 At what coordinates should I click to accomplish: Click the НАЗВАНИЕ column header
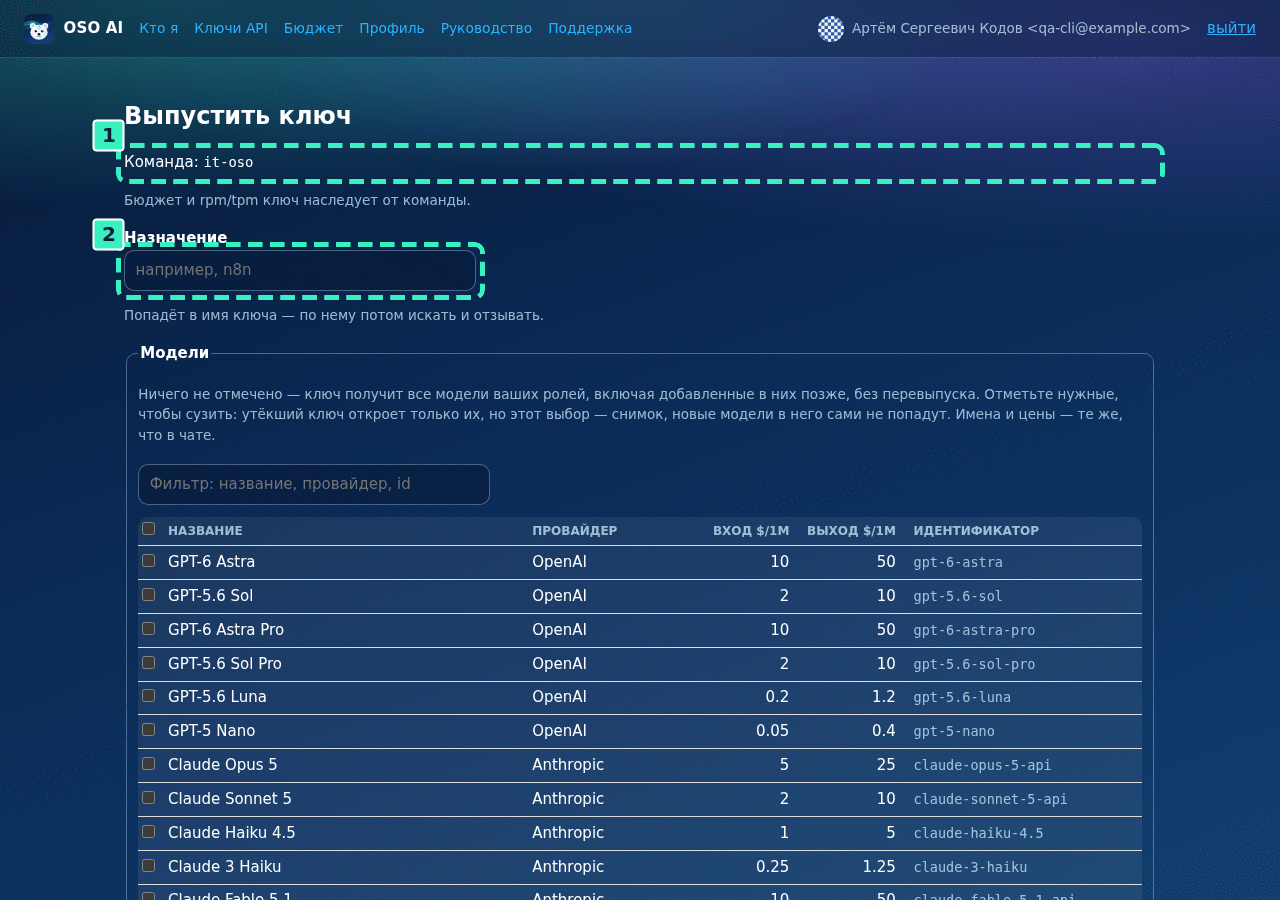click(x=205, y=531)
